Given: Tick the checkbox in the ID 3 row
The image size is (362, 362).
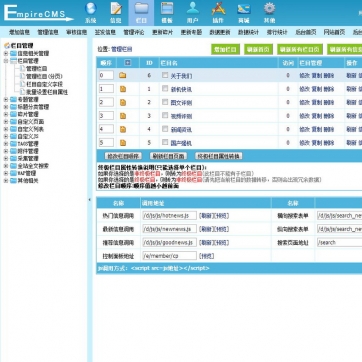Looking at the screenshot, I should coord(165,116).
